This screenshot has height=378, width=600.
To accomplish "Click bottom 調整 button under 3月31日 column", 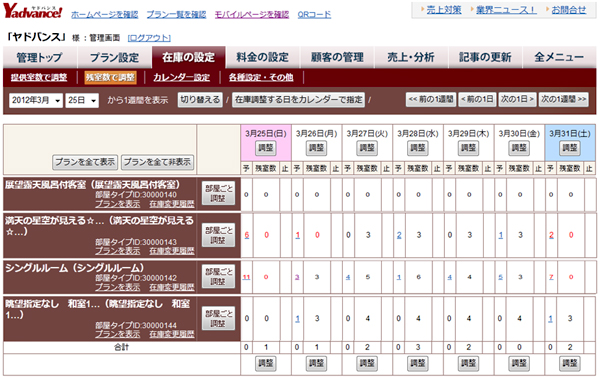I will coord(569,363).
